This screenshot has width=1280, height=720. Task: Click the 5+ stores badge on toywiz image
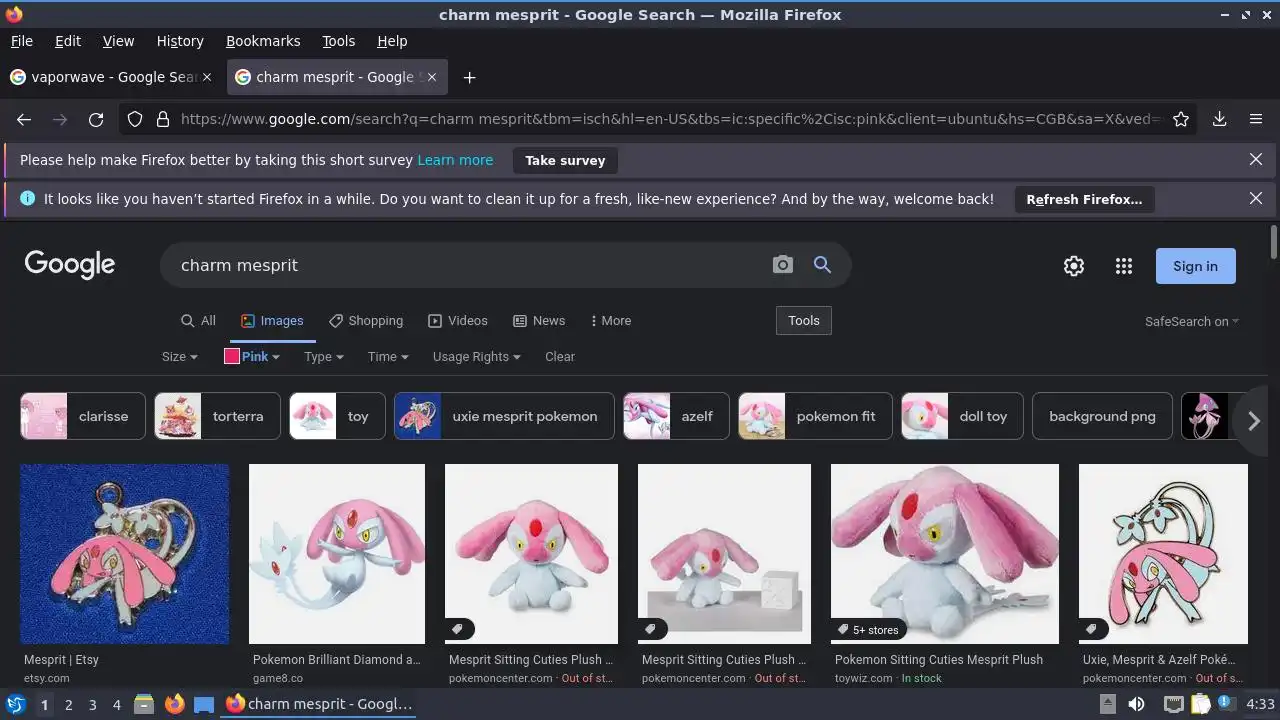pos(868,630)
